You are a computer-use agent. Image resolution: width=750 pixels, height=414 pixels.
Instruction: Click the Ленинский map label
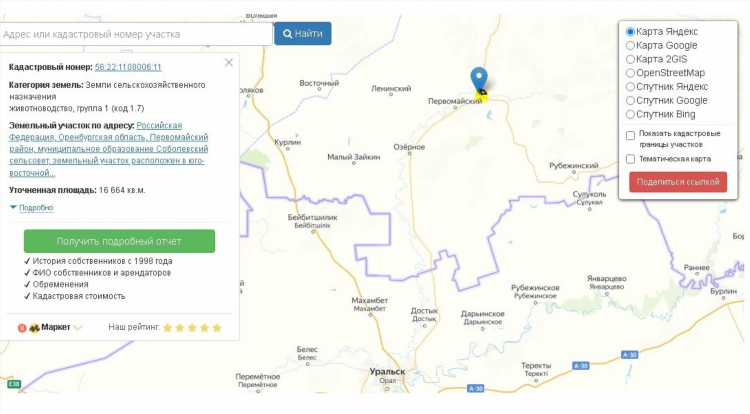click(x=391, y=88)
